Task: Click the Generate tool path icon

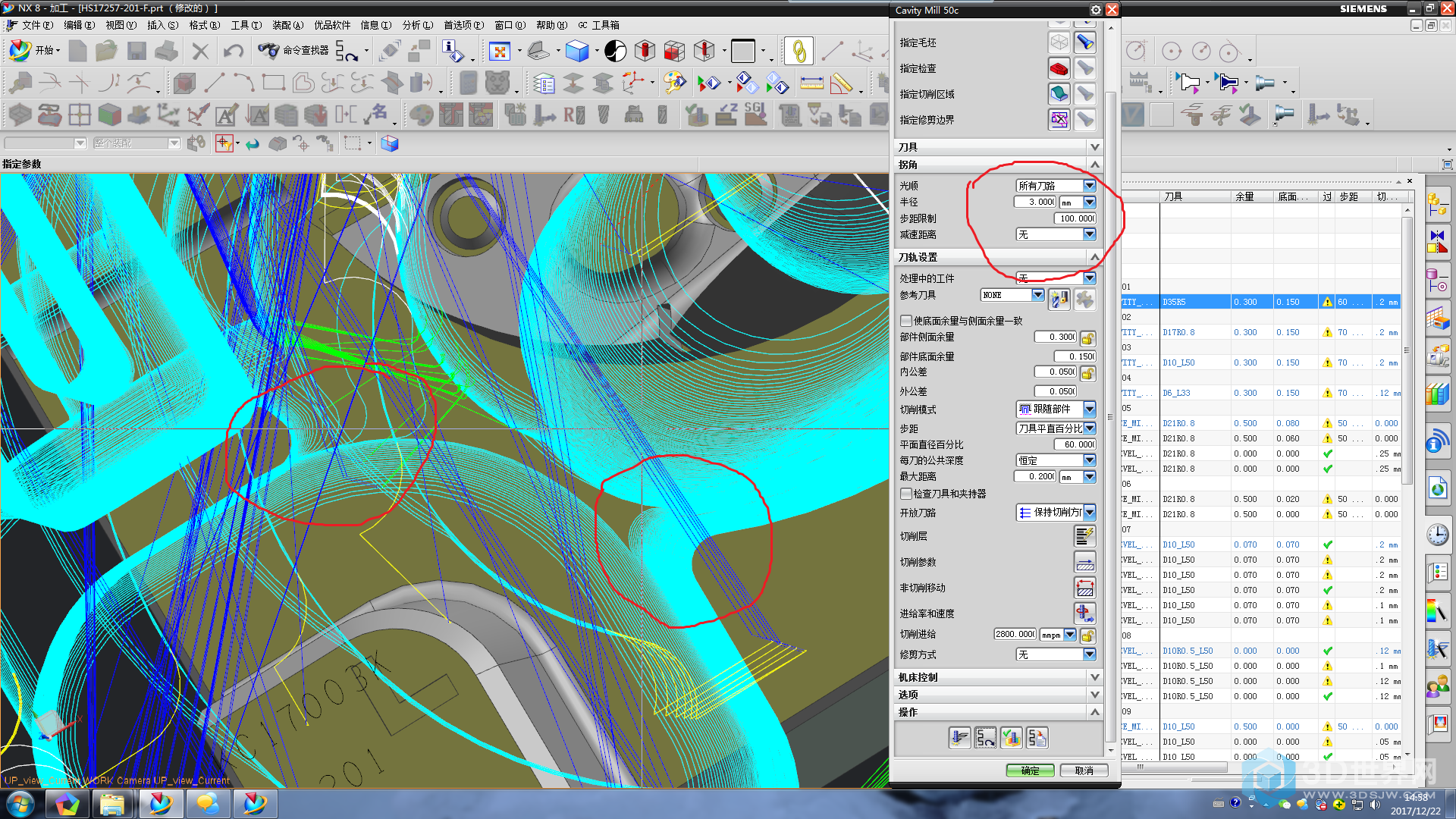Action: (x=959, y=738)
